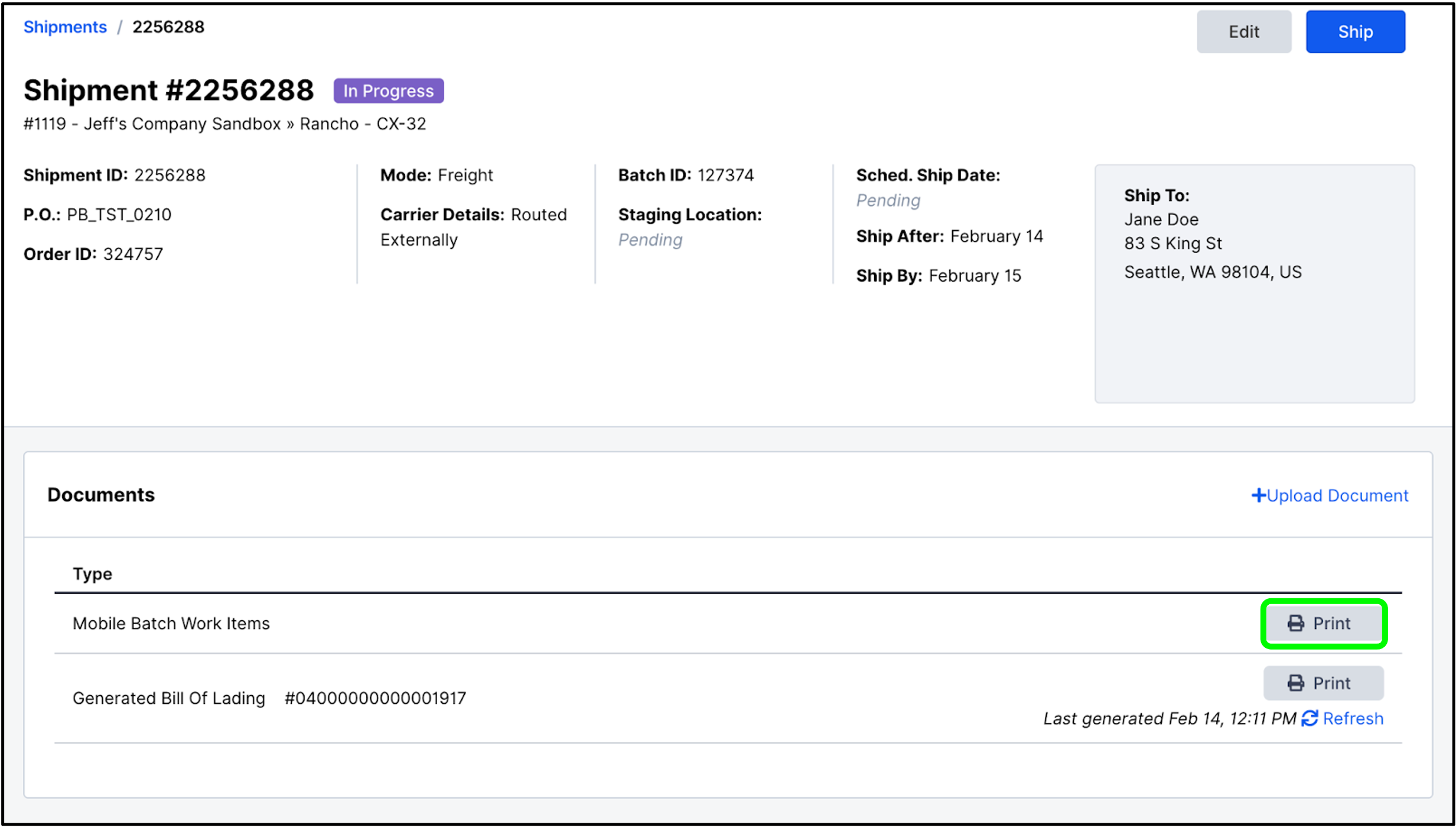Click the printer icon next to Generated Bill Of Lading
1456x828 pixels.
click(1295, 683)
